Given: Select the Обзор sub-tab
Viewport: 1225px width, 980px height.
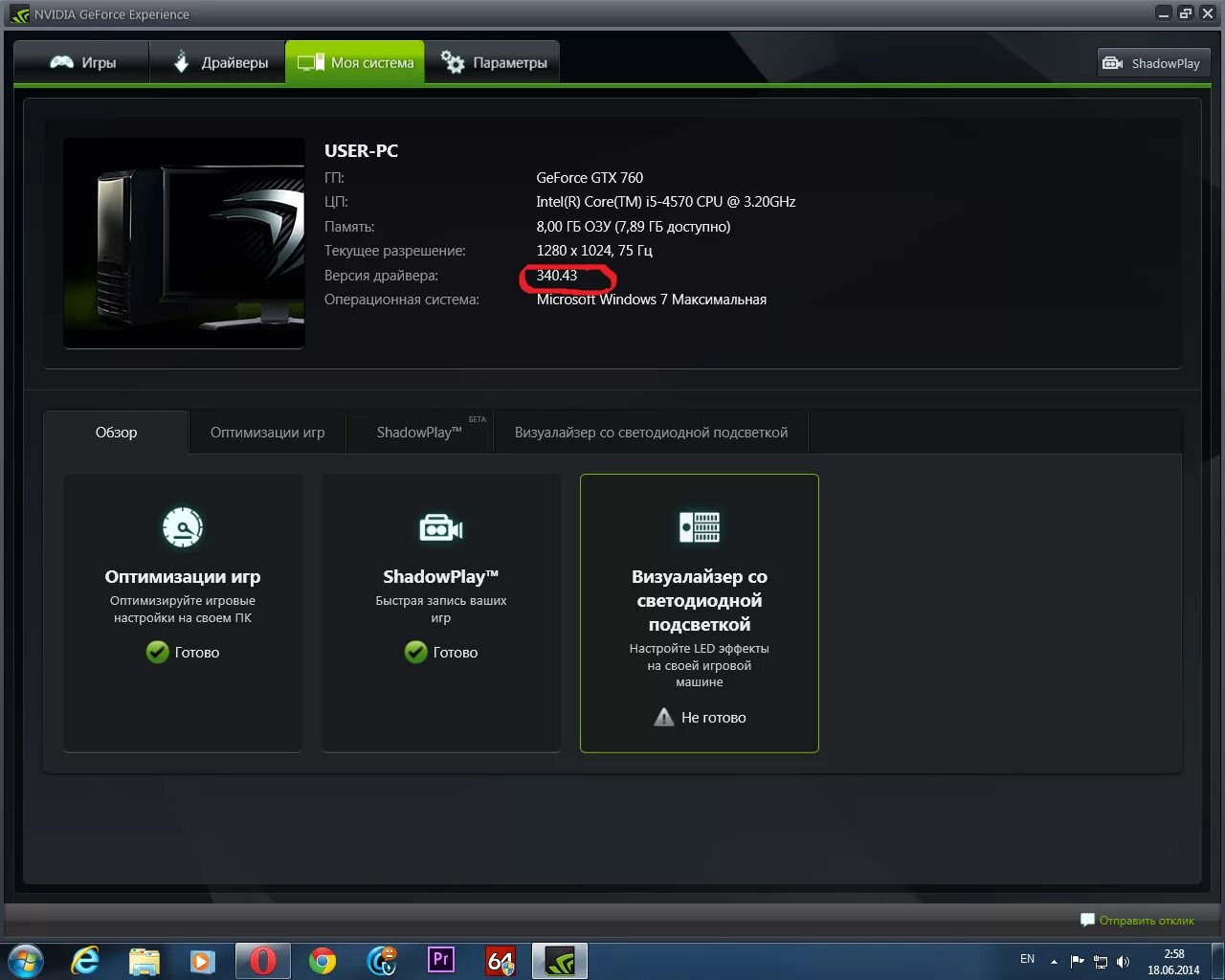Looking at the screenshot, I should [x=116, y=433].
